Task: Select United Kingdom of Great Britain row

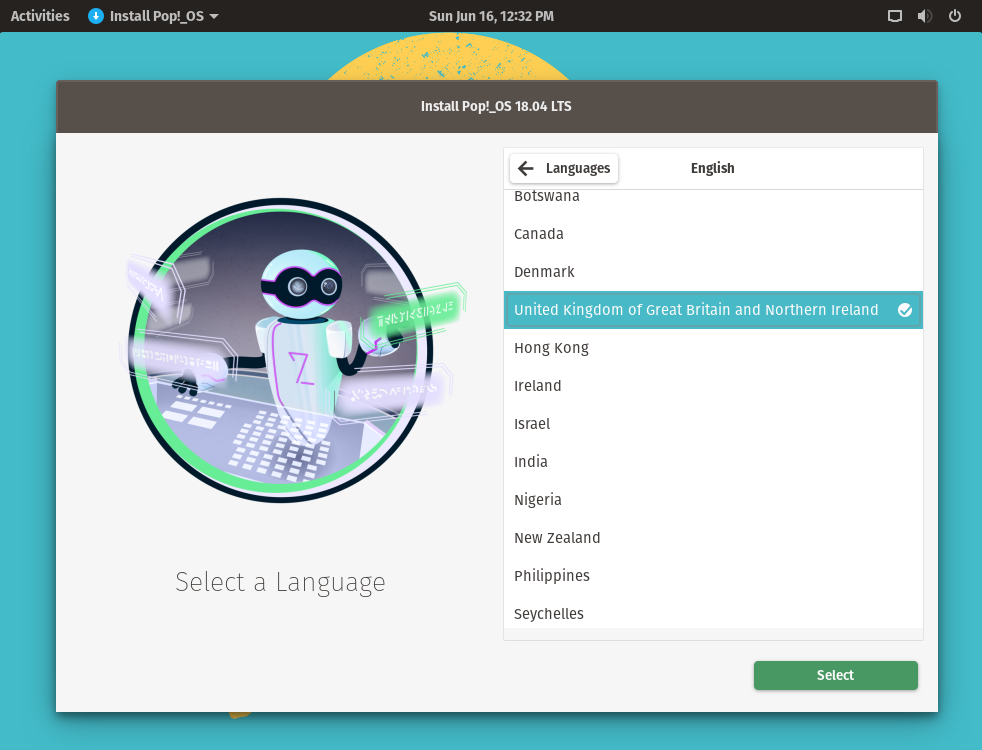Action: tap(713, 310)
